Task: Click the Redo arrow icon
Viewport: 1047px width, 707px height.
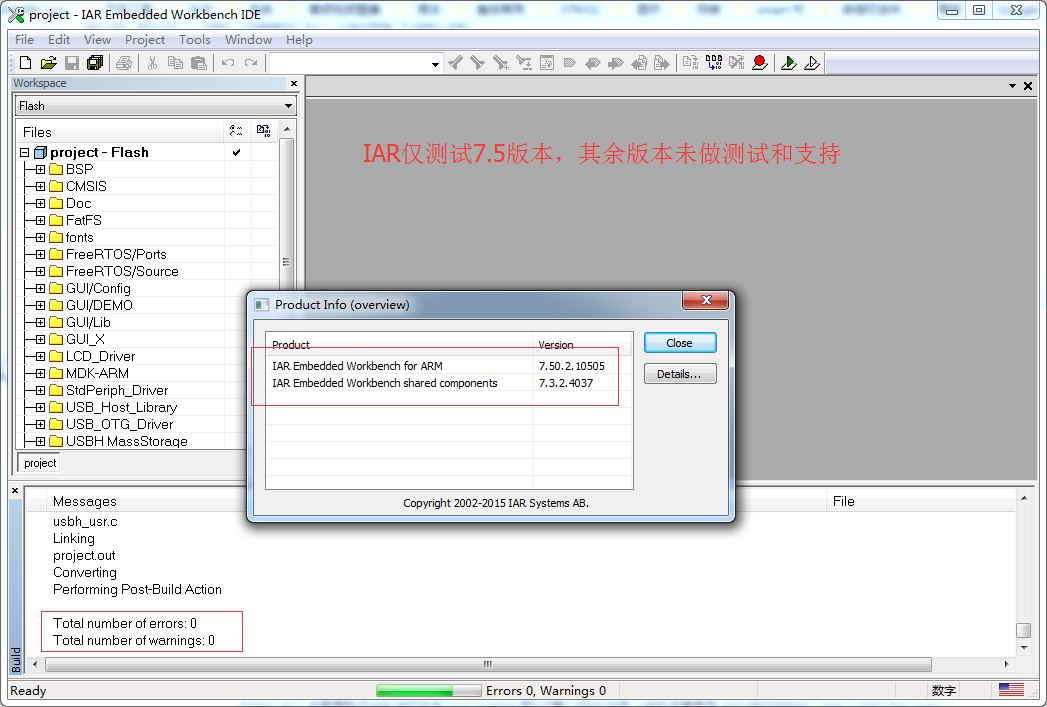Action: coord(251,63)
